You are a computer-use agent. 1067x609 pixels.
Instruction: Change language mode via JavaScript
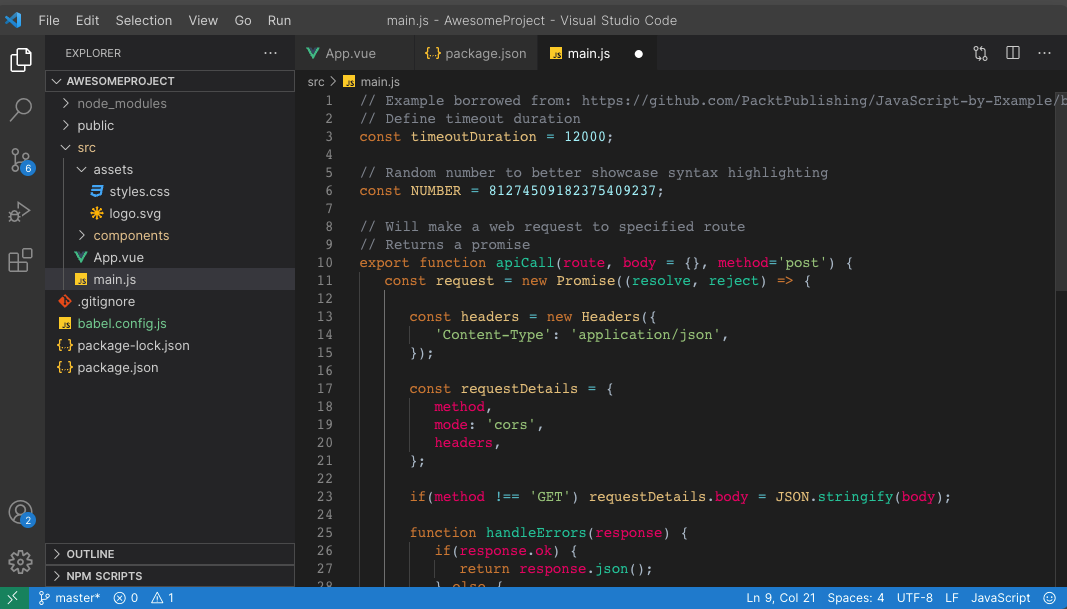(1000, 598)
